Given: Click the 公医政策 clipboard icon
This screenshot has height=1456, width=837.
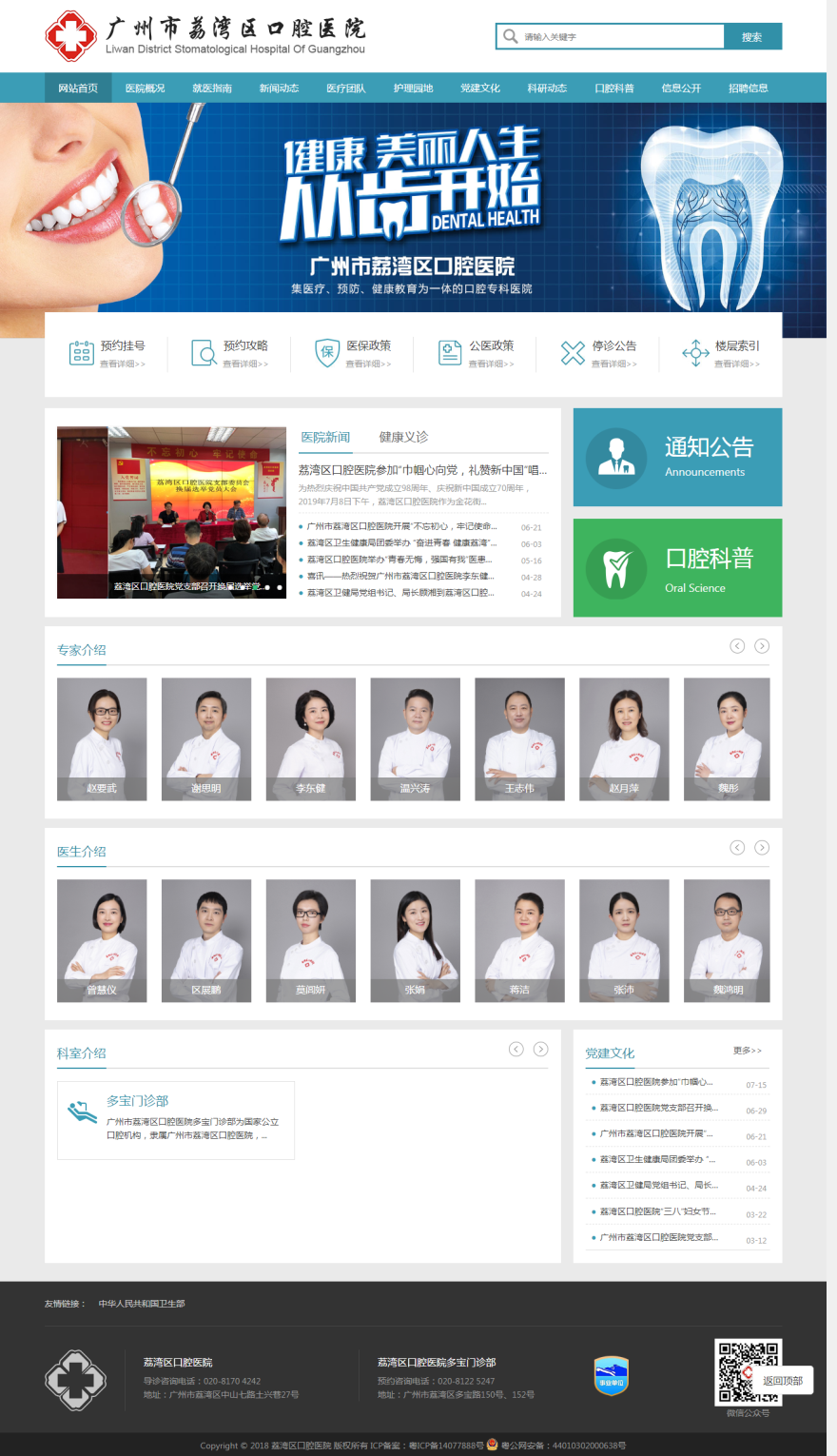Looking at the screenshot, I should 450,353.
